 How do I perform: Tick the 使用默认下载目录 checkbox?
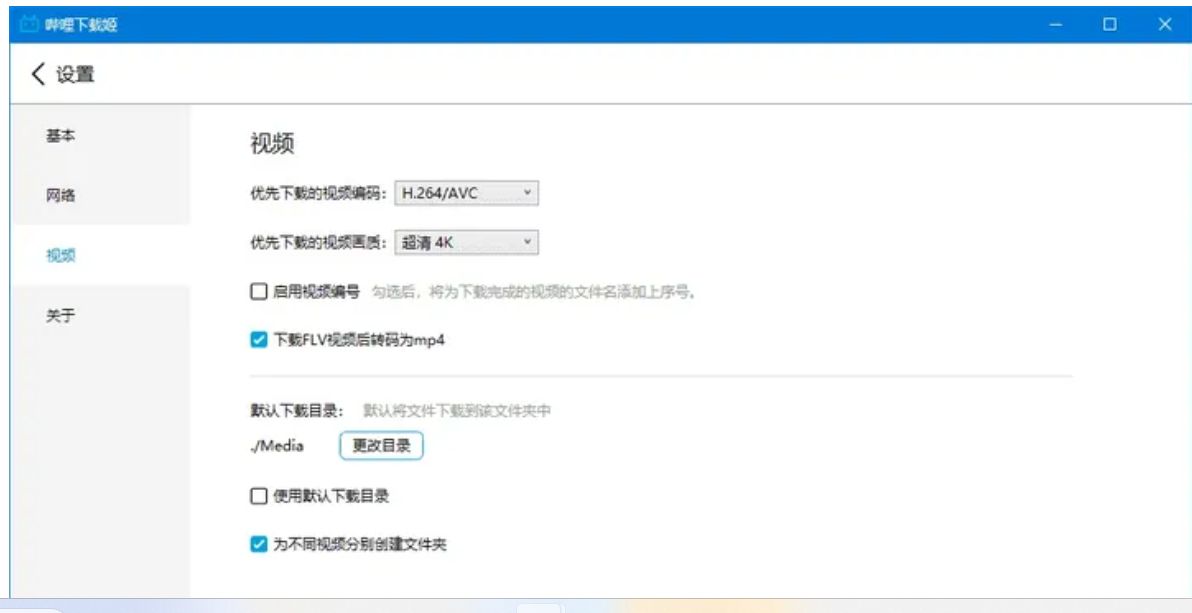click(258, 497)
